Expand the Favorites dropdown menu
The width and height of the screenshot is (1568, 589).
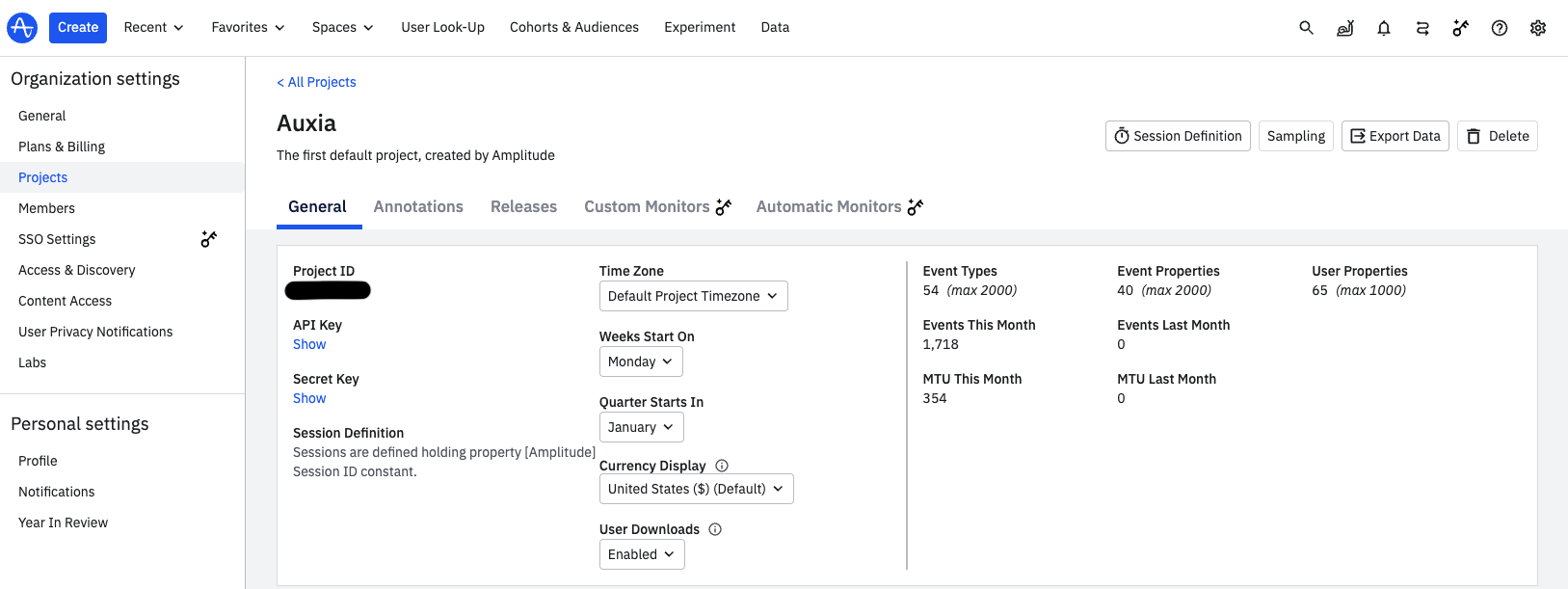(248, 28)
